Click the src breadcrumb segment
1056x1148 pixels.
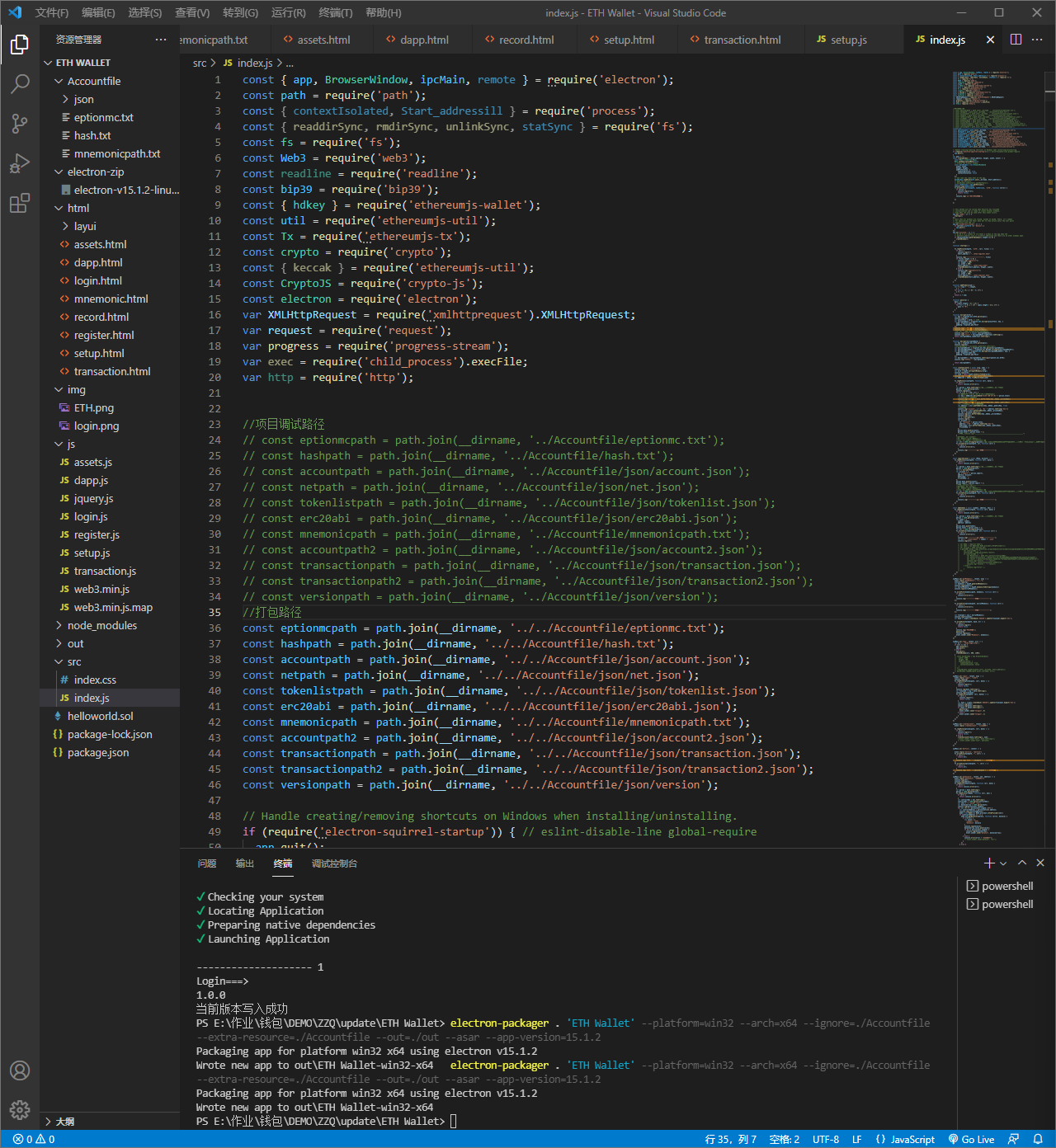[200, 63]
